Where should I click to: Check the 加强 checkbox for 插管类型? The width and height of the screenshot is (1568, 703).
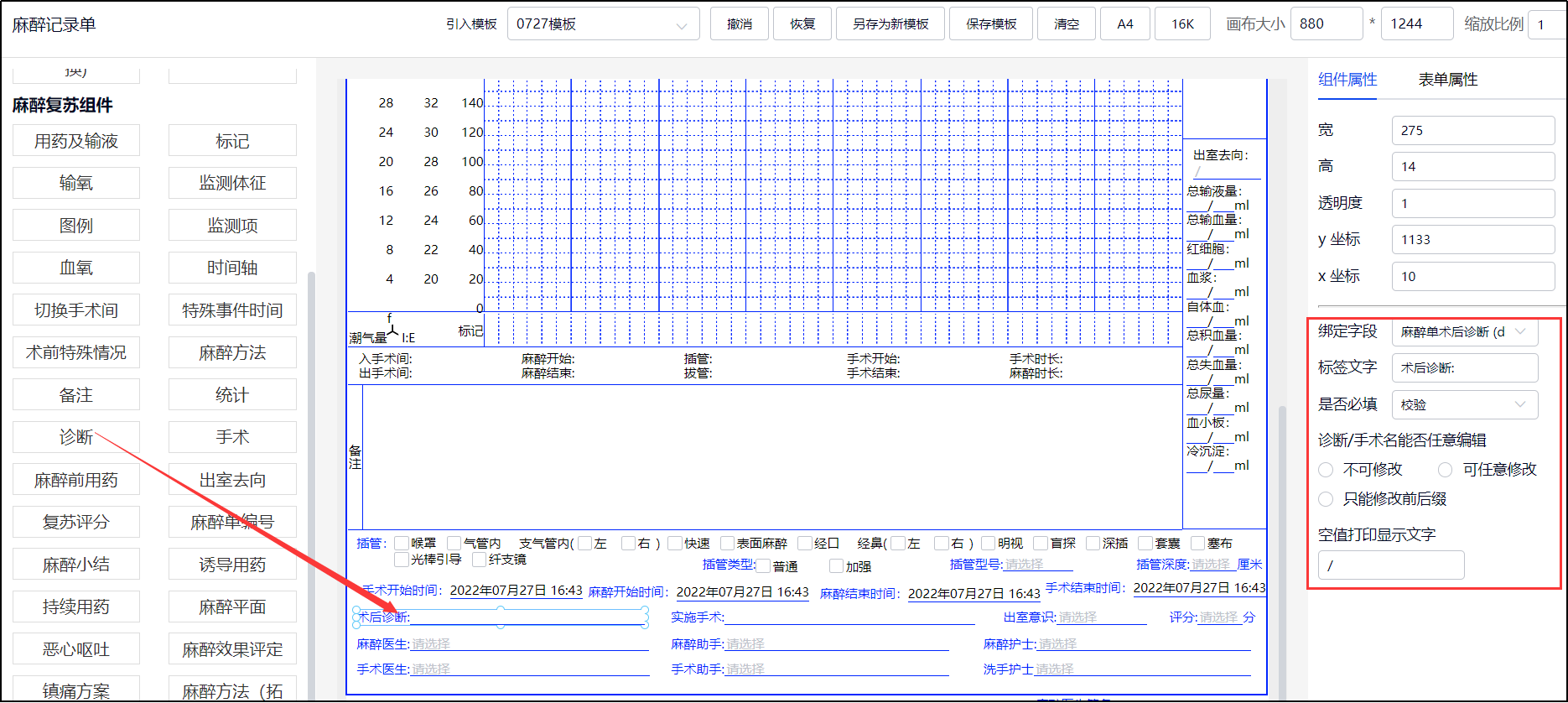pos(837,566)
